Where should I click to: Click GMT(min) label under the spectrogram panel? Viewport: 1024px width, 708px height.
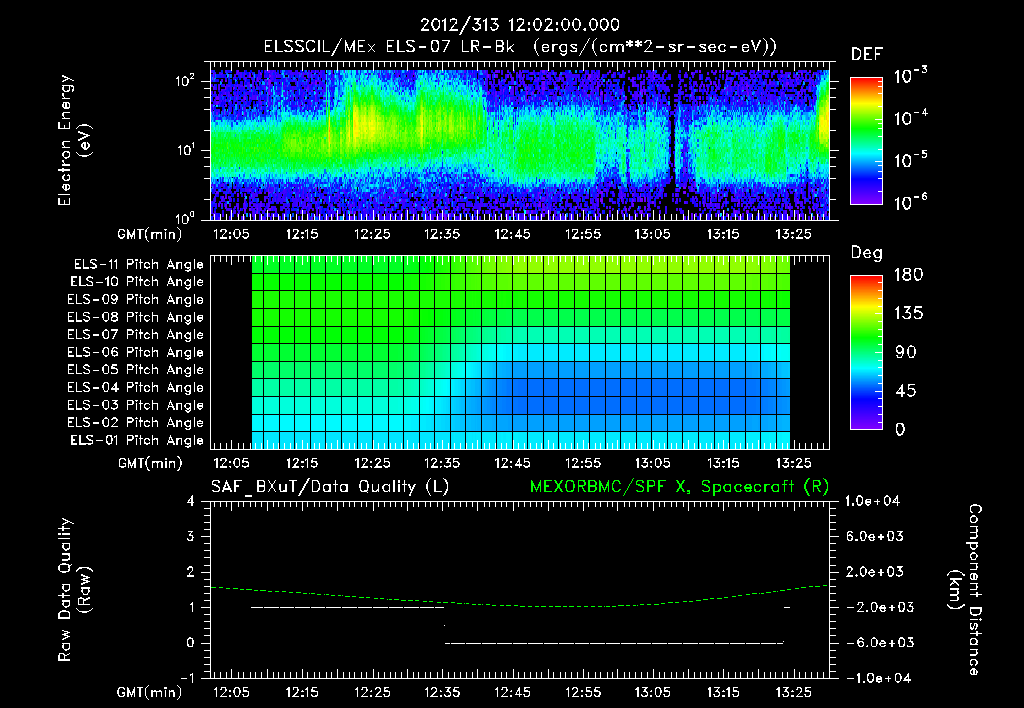[150, 234]
